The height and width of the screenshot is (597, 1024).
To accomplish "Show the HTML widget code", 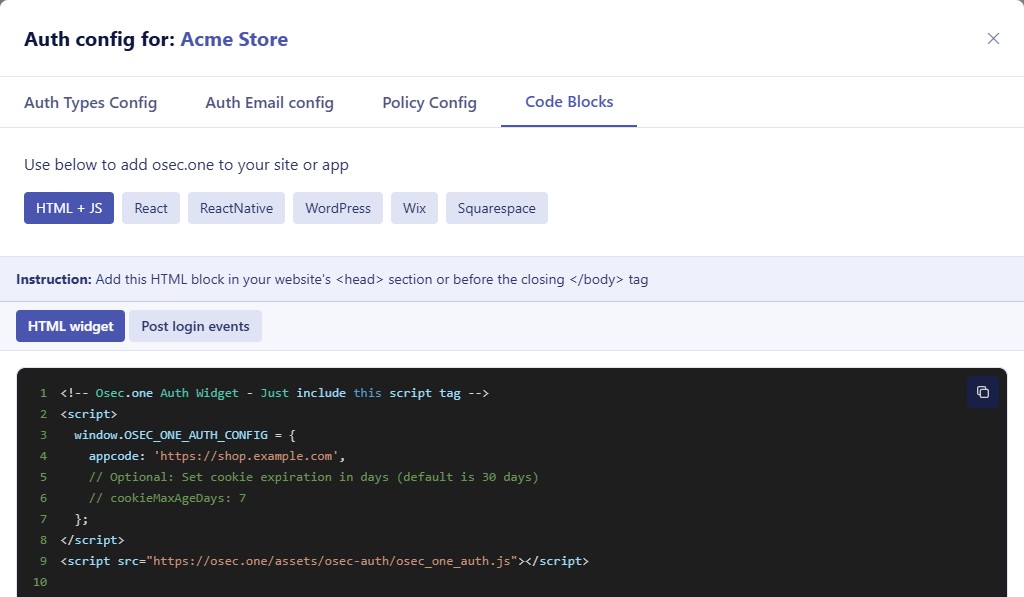I will pyautogui.click(x=71, y=326).
